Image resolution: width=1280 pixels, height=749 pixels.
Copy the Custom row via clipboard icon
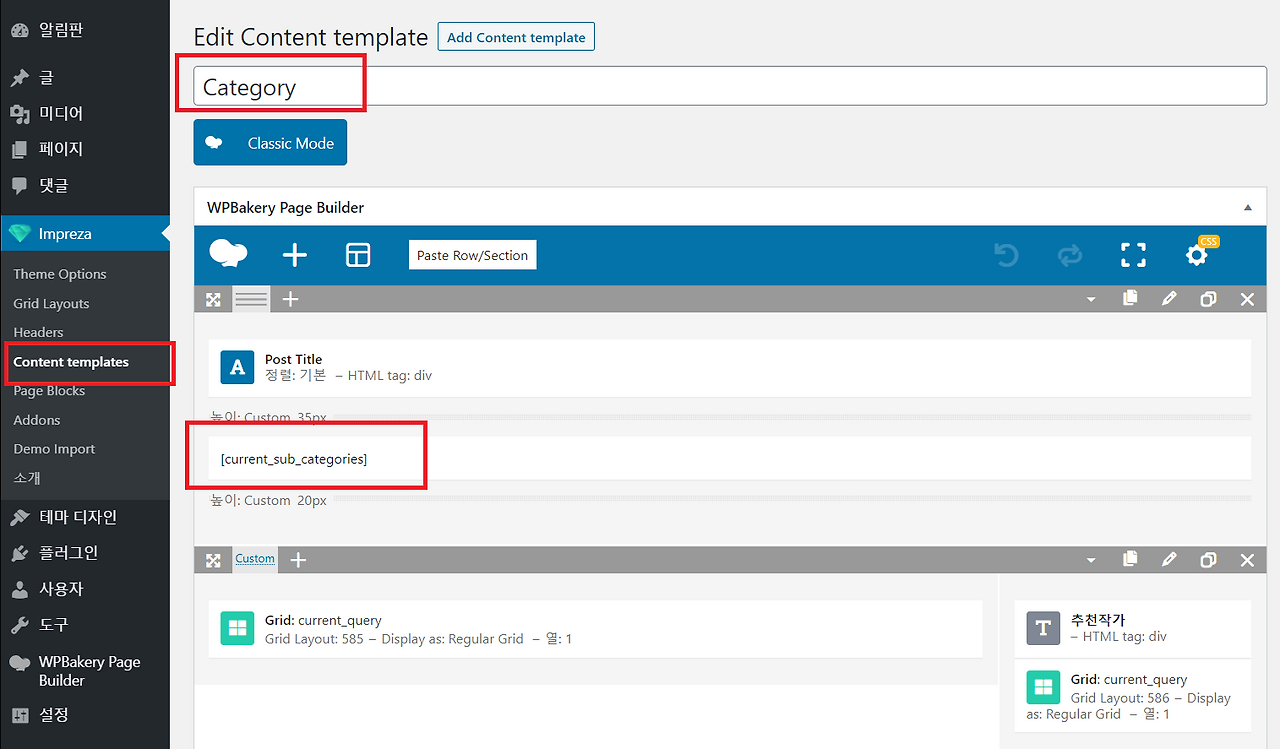[x=1130, y=560]
